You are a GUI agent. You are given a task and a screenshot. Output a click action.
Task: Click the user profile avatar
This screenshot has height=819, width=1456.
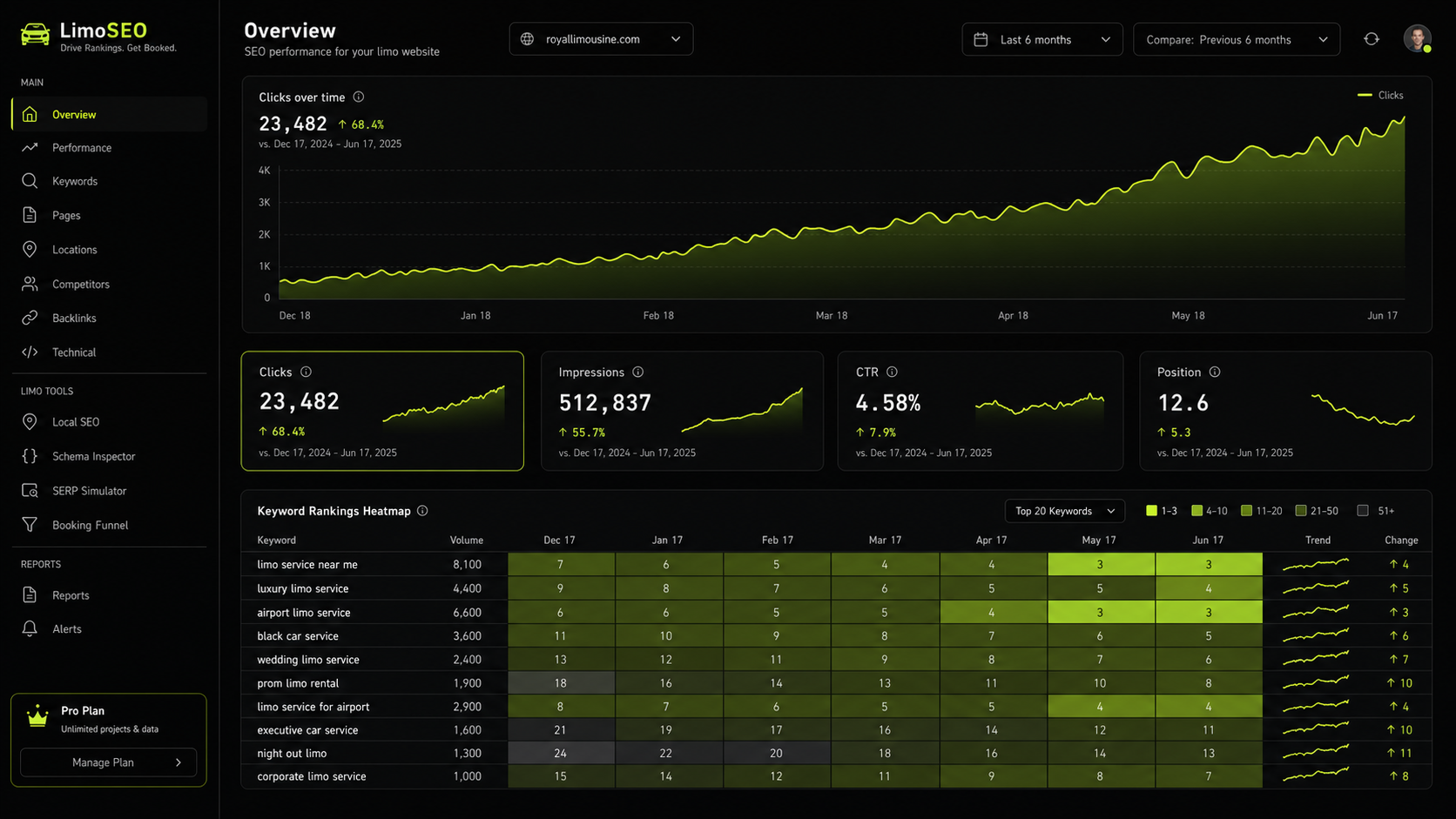(1417, 39)
